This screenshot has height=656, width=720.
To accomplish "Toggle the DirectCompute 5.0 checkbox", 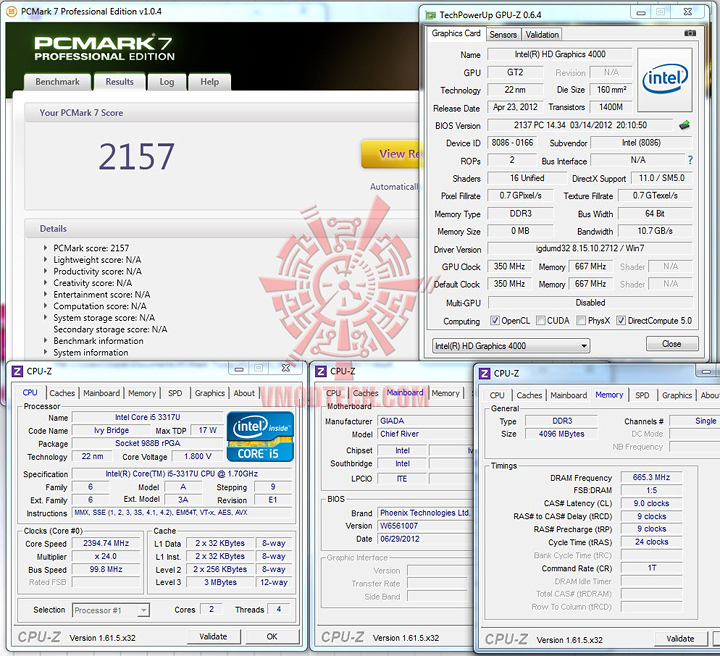I will pyautogui.click(x=621, y=320).
